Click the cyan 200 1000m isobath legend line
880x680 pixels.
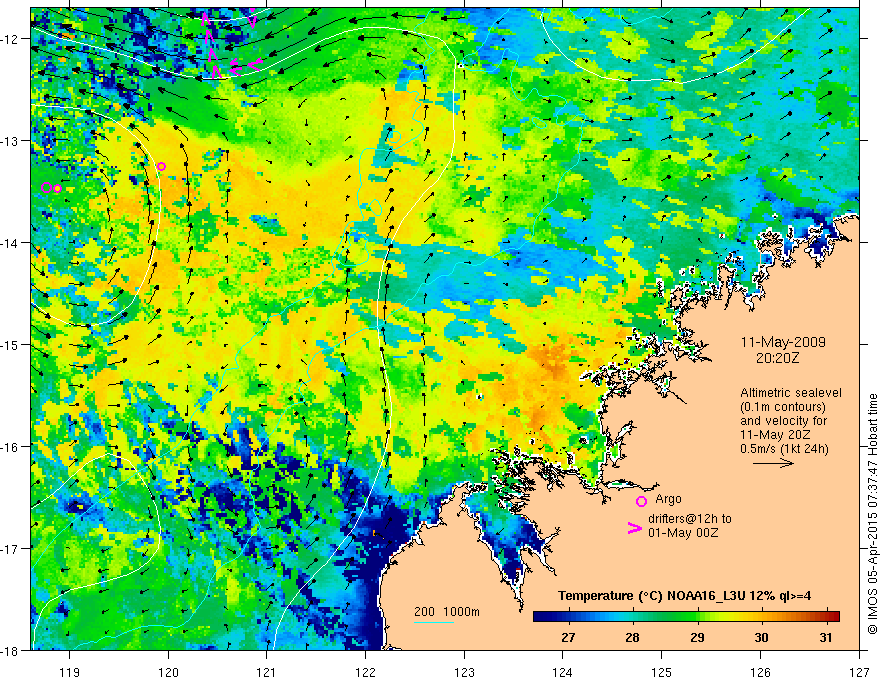click(x=434, y=622)
